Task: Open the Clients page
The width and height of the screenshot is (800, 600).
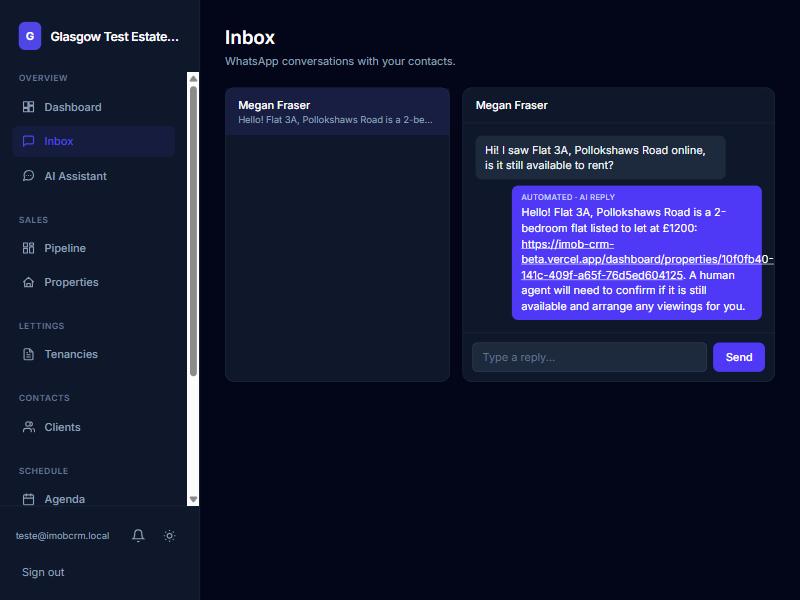Action: coord(93,427)
